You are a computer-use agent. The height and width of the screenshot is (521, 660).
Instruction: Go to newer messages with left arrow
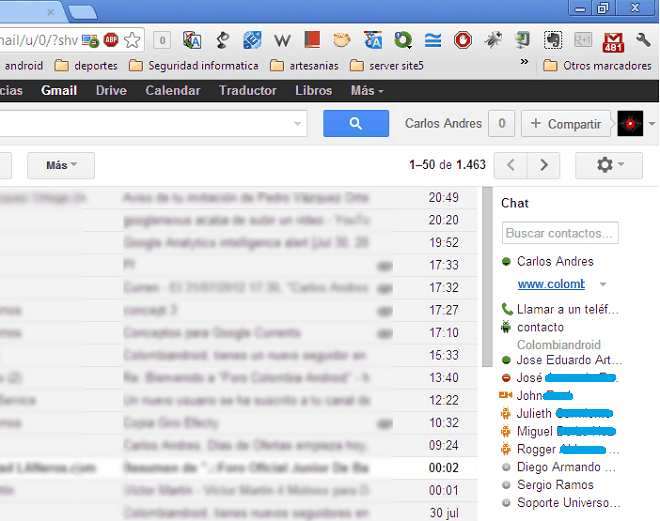(x=511, y=165)
